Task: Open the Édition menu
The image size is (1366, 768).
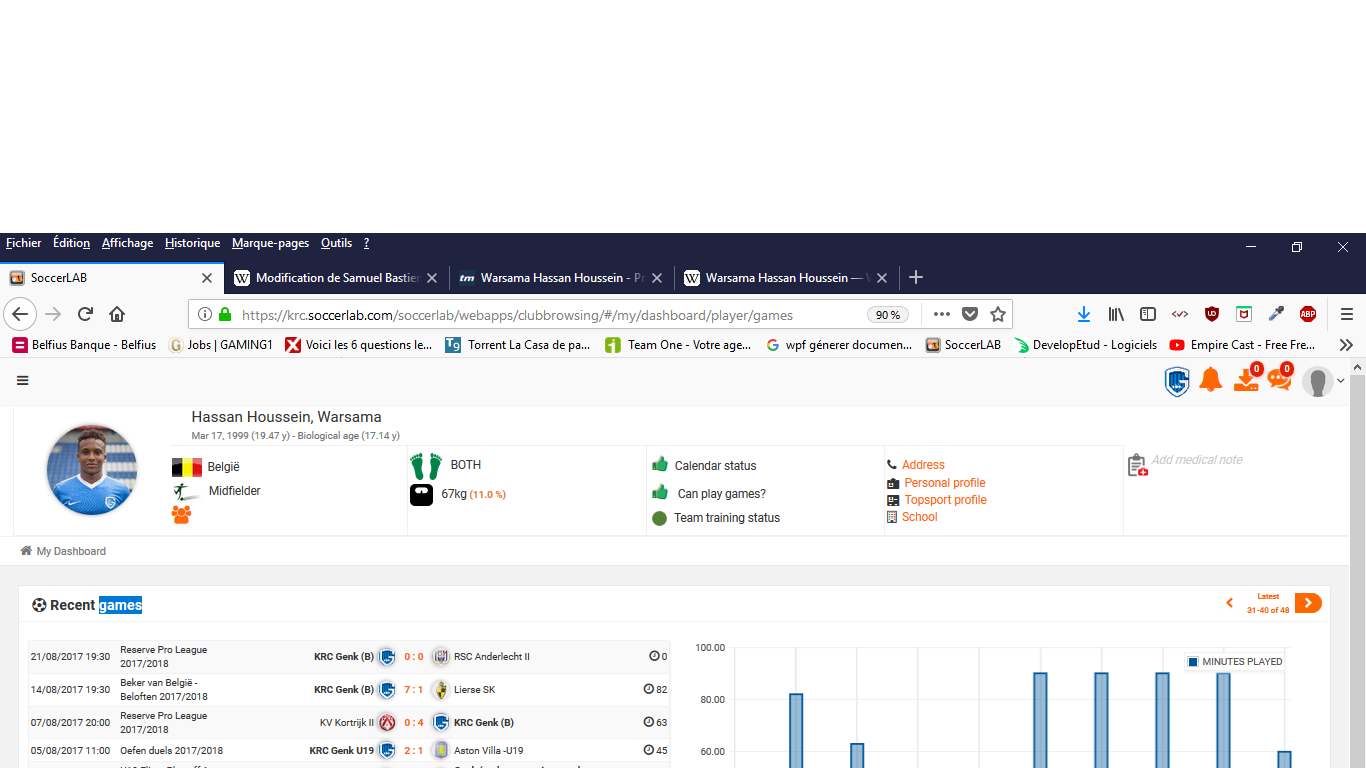Action: pos(71,243)
